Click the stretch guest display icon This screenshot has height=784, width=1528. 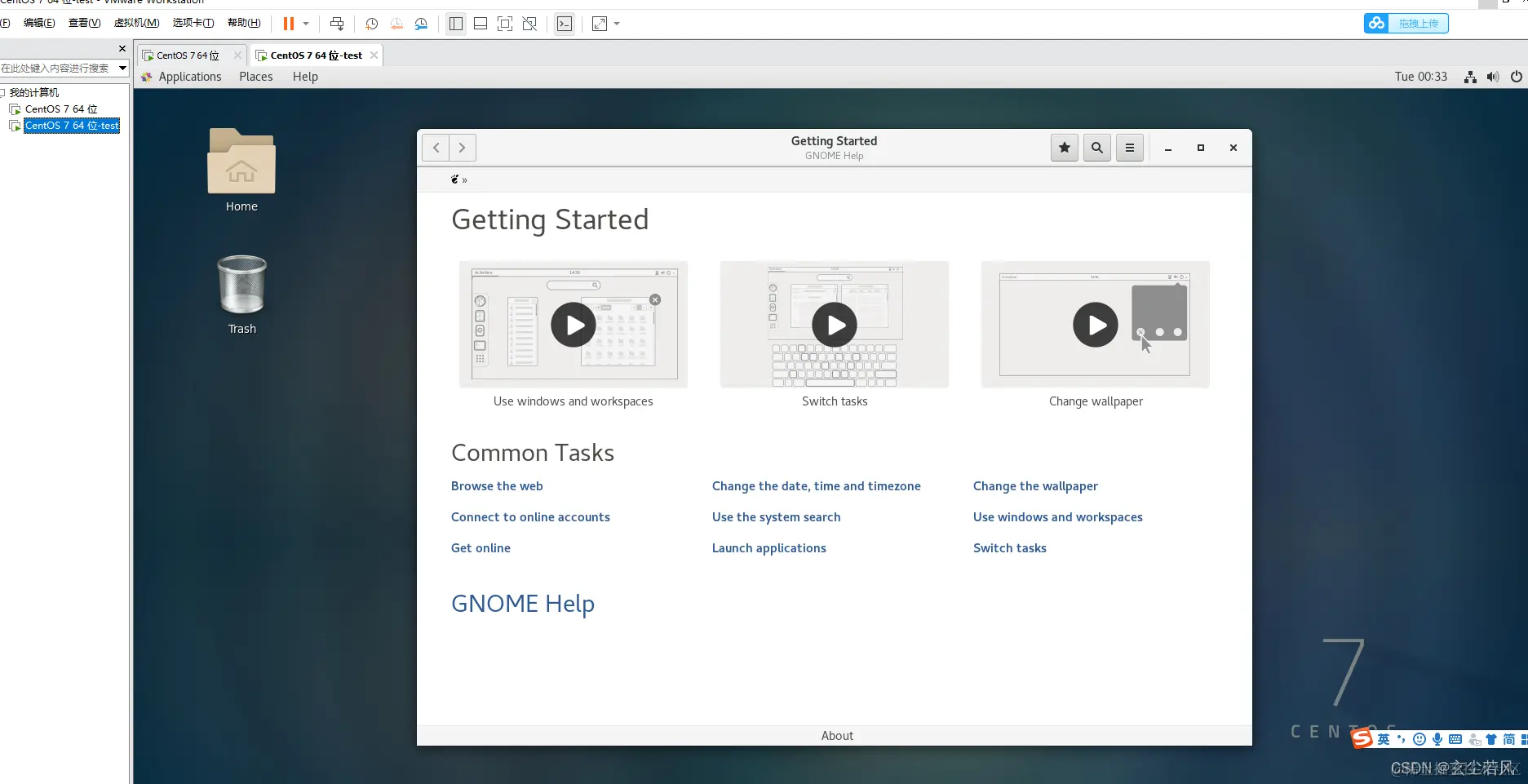click(x=600, y=24)
